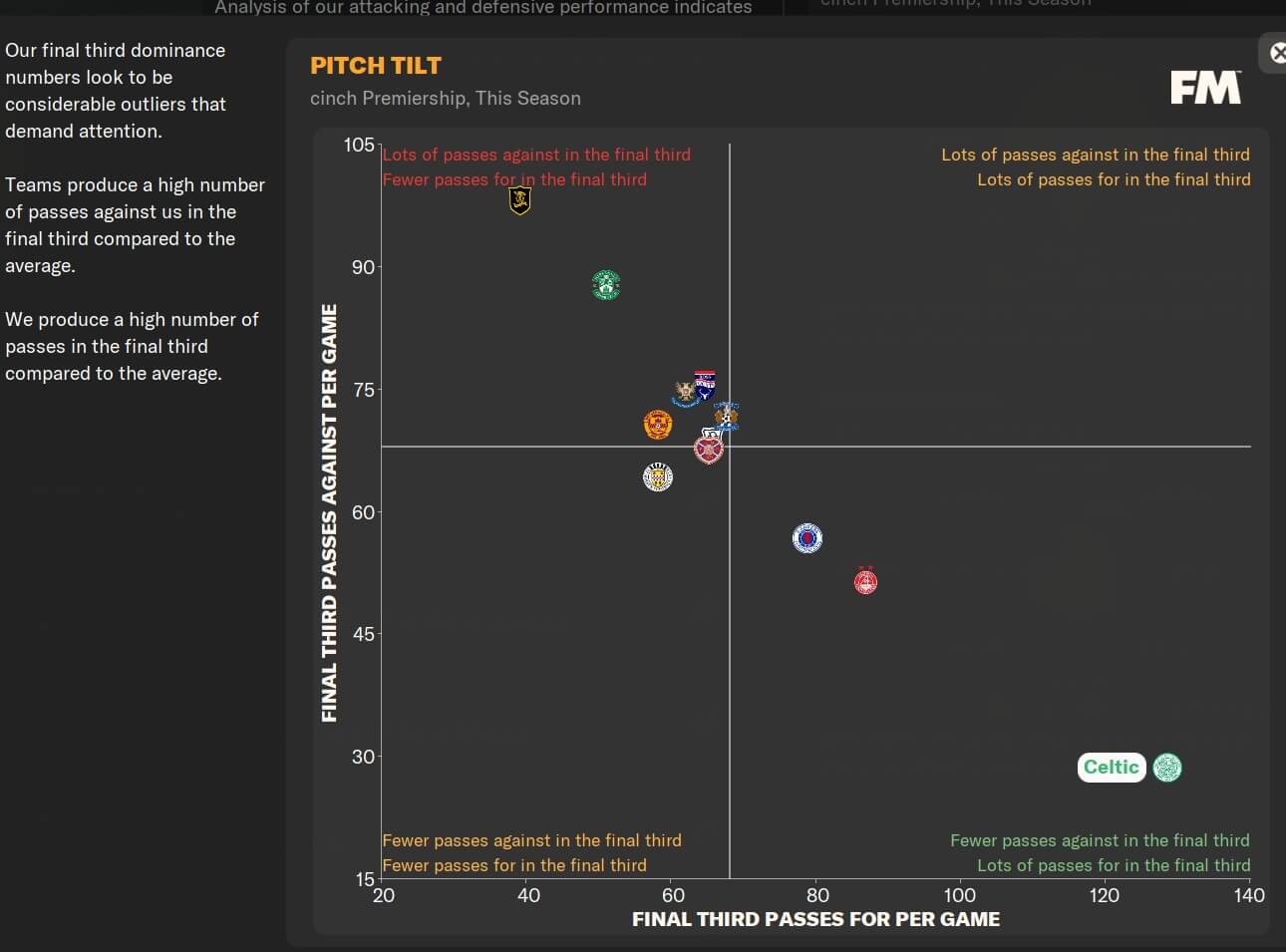Click the 'Our final third dominance' paragraph
Screen dimensions: 1286x952
click(116, 91)
